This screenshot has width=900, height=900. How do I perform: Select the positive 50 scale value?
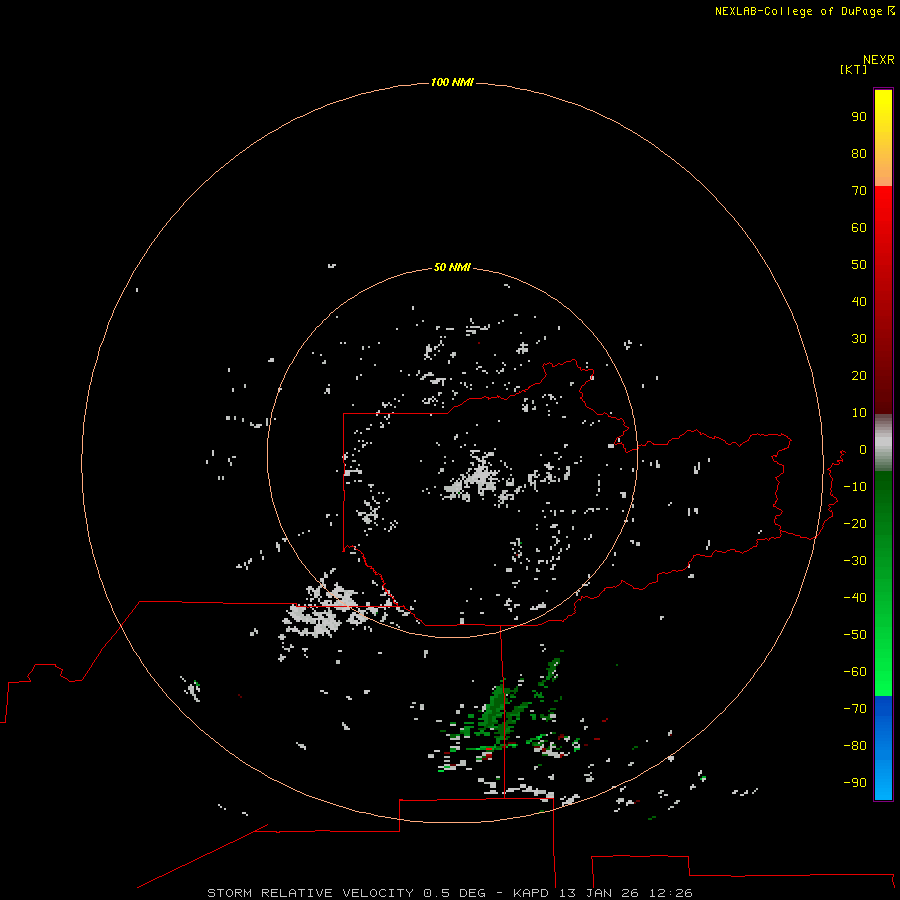coord(859,265)
